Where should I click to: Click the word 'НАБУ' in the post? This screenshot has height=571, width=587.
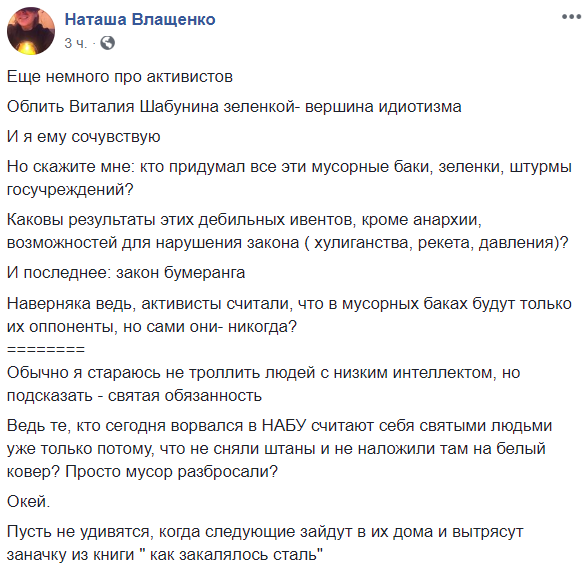click(284, 426)
